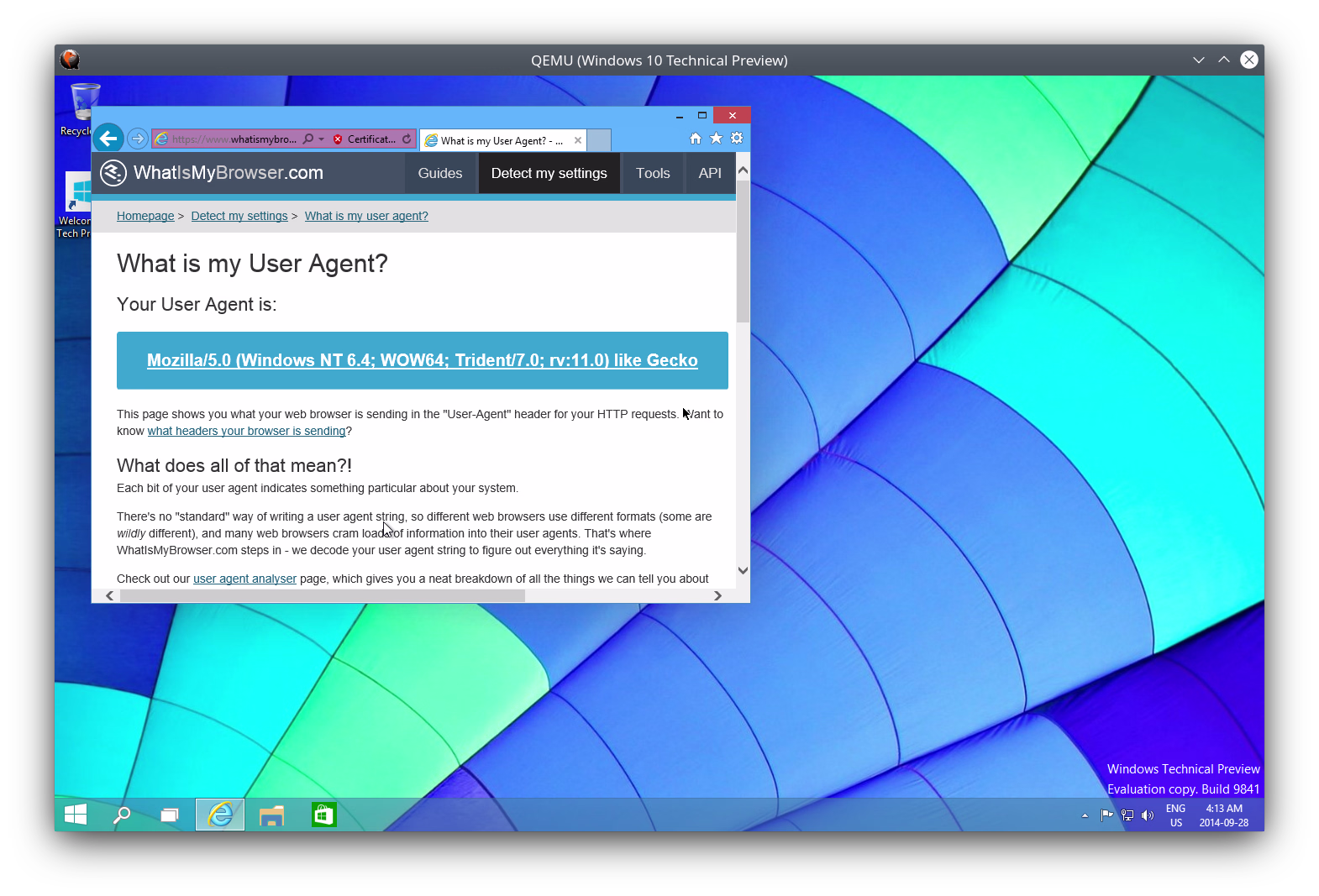Select the Tools site menu item
This screenshot has height=896, width=1319.
coord(653,173)
